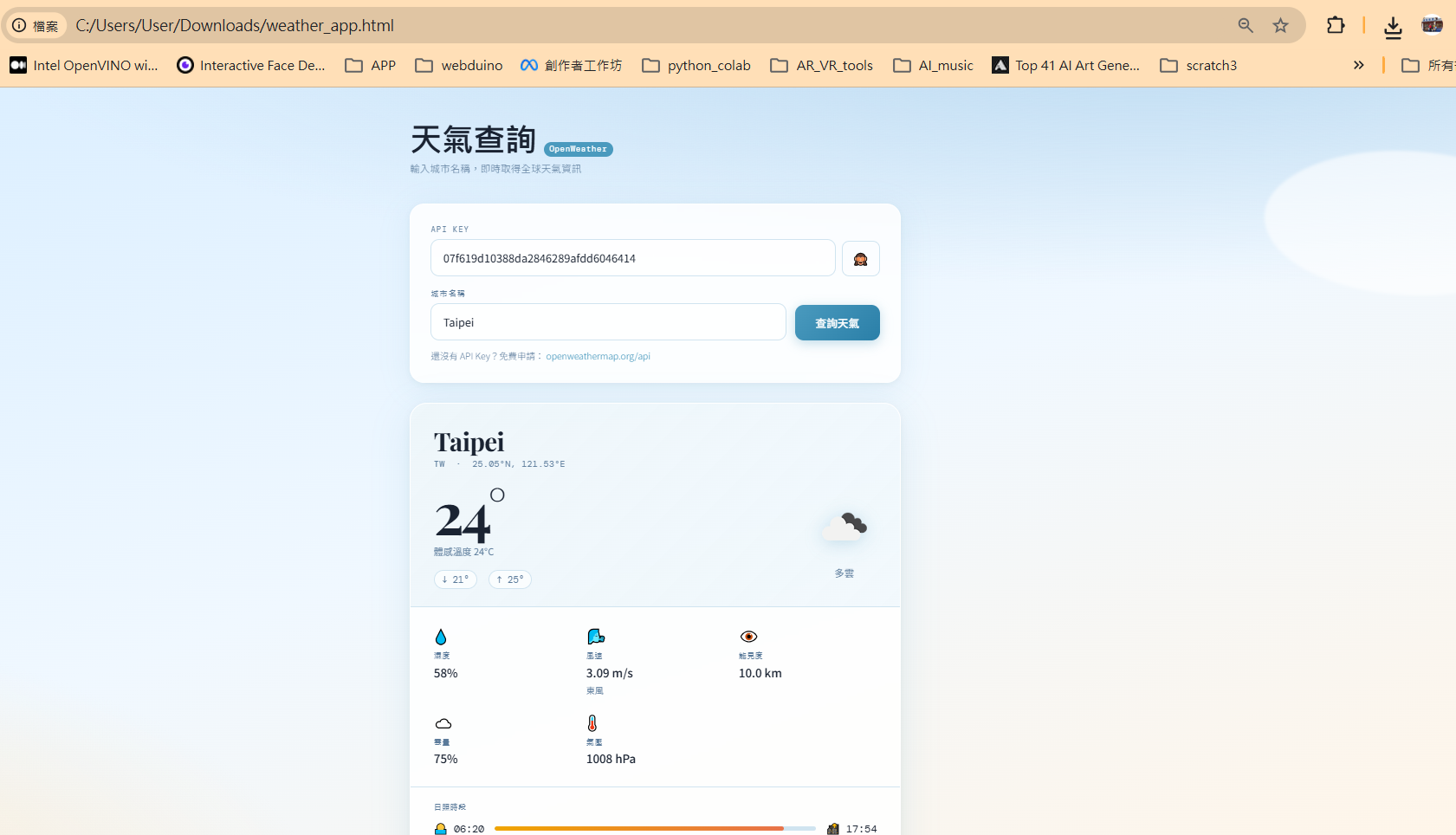The height and width of the screenshot is (835, 1456).
Task: Open site info via the 檔案 chip
Action: click(x=36, y=25)
